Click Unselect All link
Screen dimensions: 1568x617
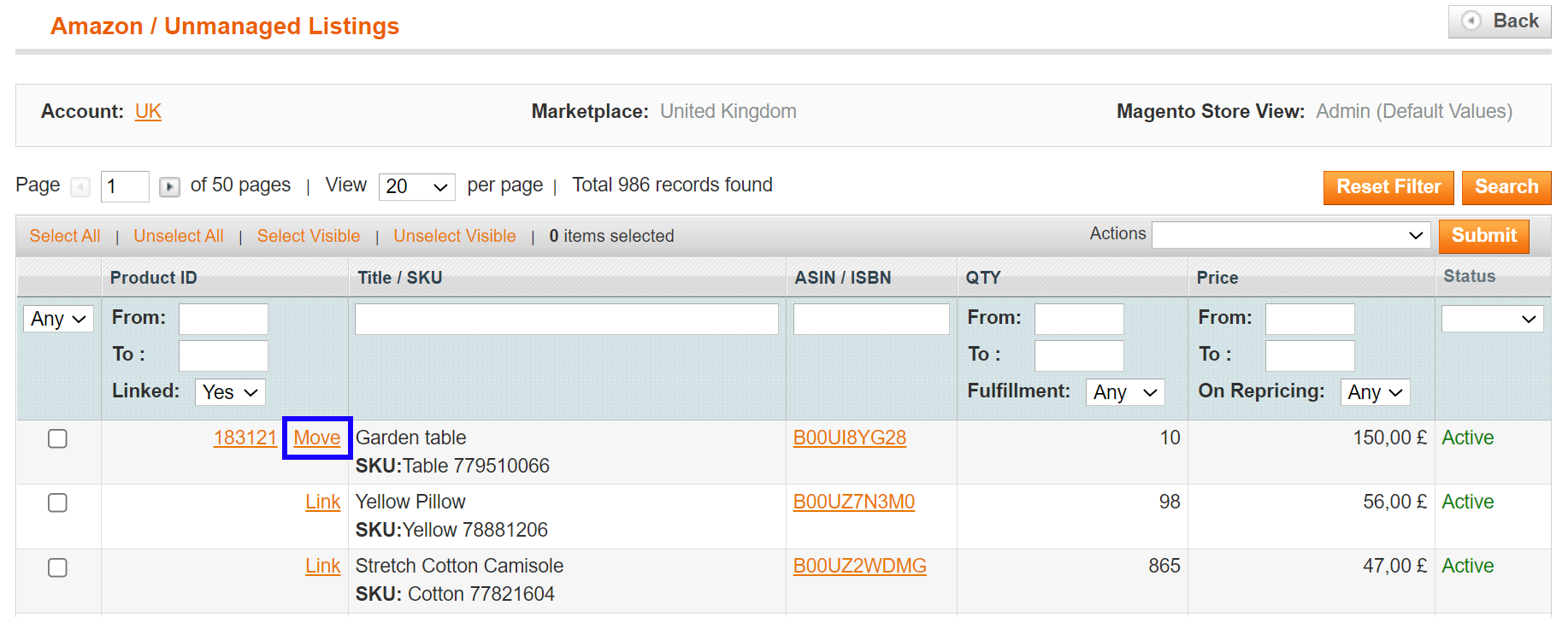(x=179, y=237)
